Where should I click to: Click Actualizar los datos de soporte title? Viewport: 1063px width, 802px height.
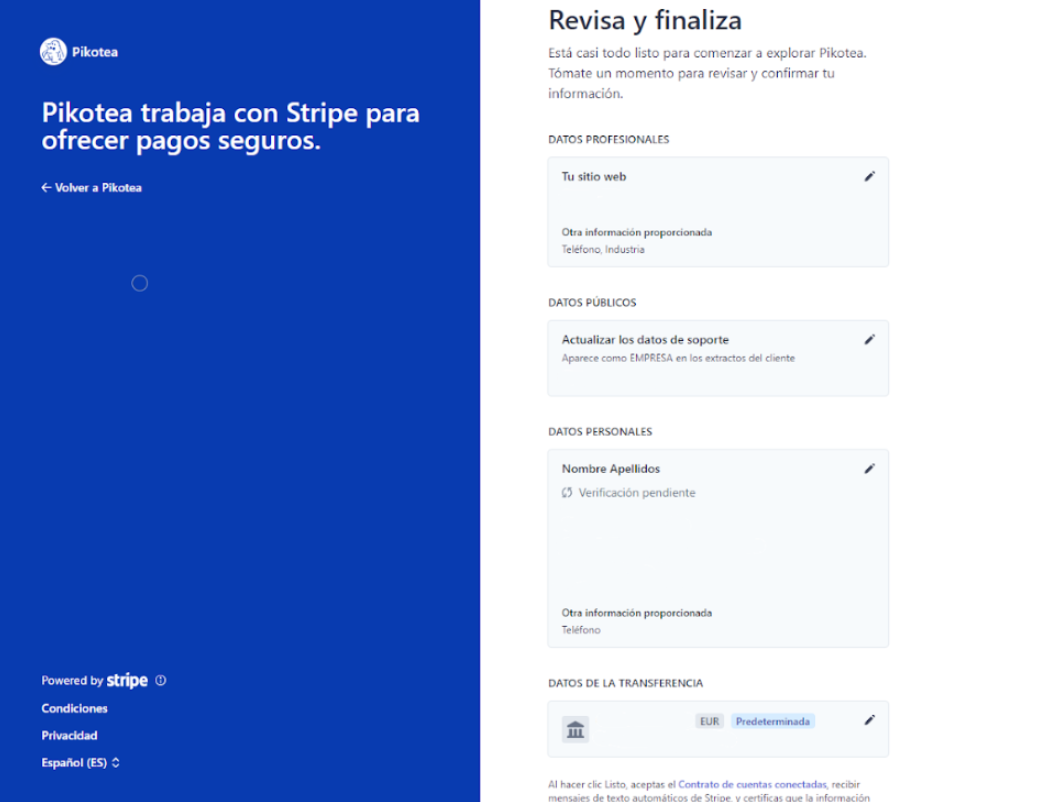(645, 340)
